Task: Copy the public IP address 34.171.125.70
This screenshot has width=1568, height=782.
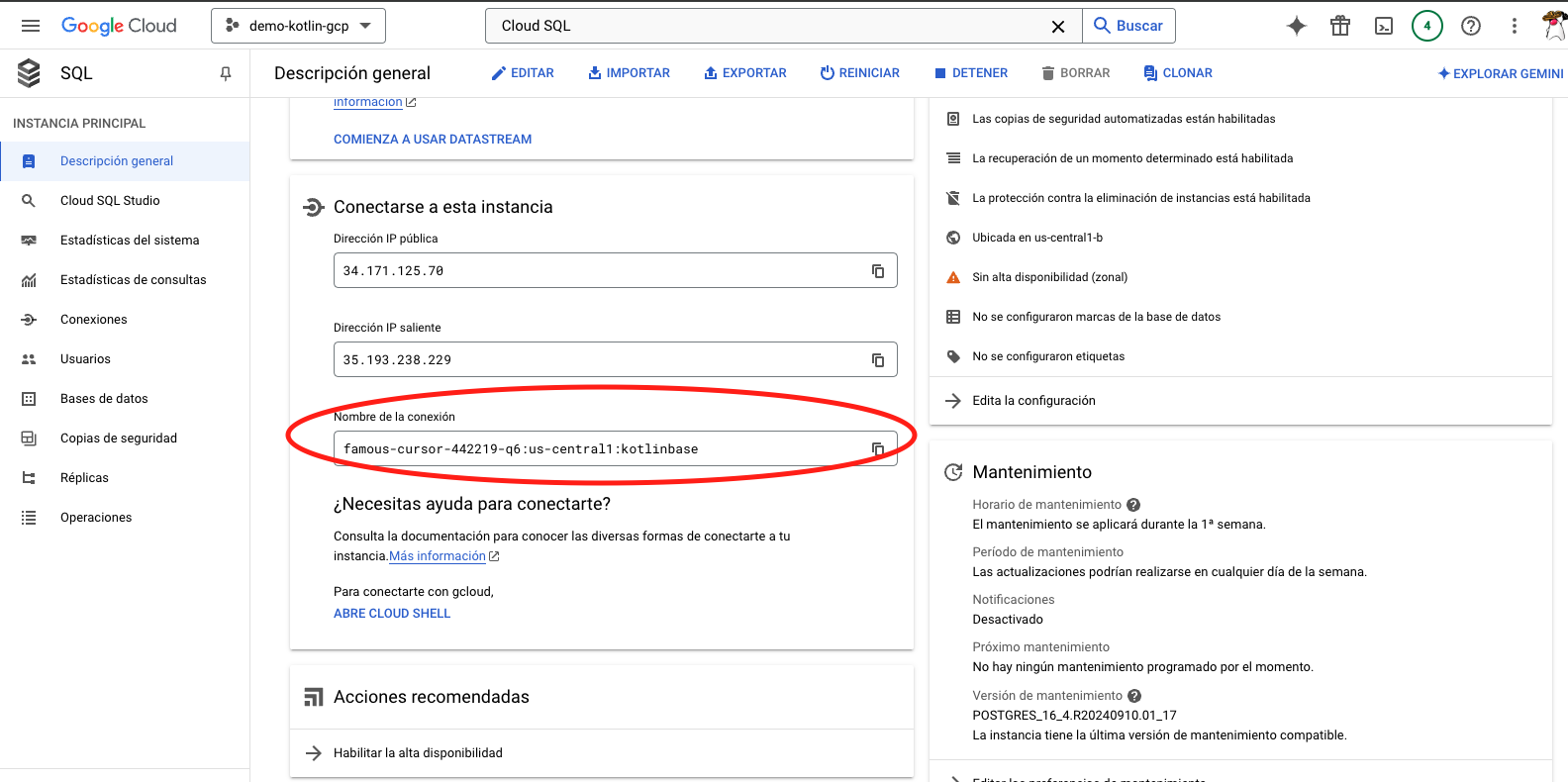Action: tap(877, 271)
